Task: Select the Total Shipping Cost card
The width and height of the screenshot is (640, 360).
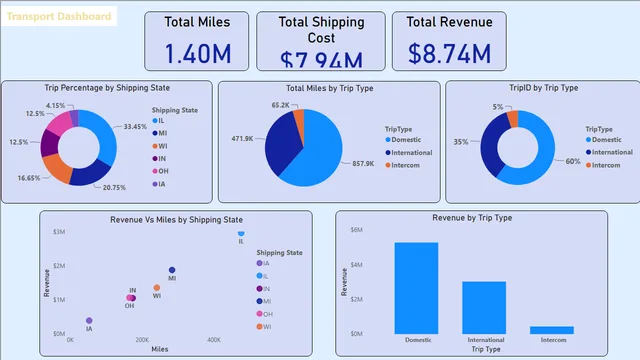Action: (x=321, y=41)
